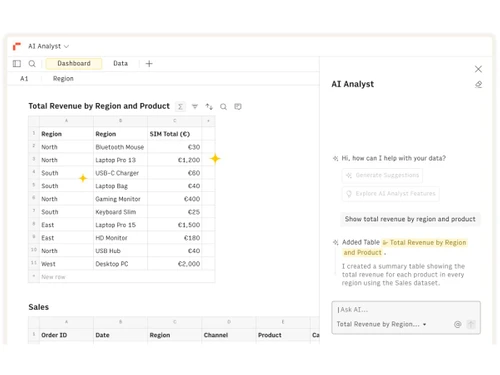Open the AI Analyst workbook dropdown
The image size is (500, 375).
click(49, 46)
